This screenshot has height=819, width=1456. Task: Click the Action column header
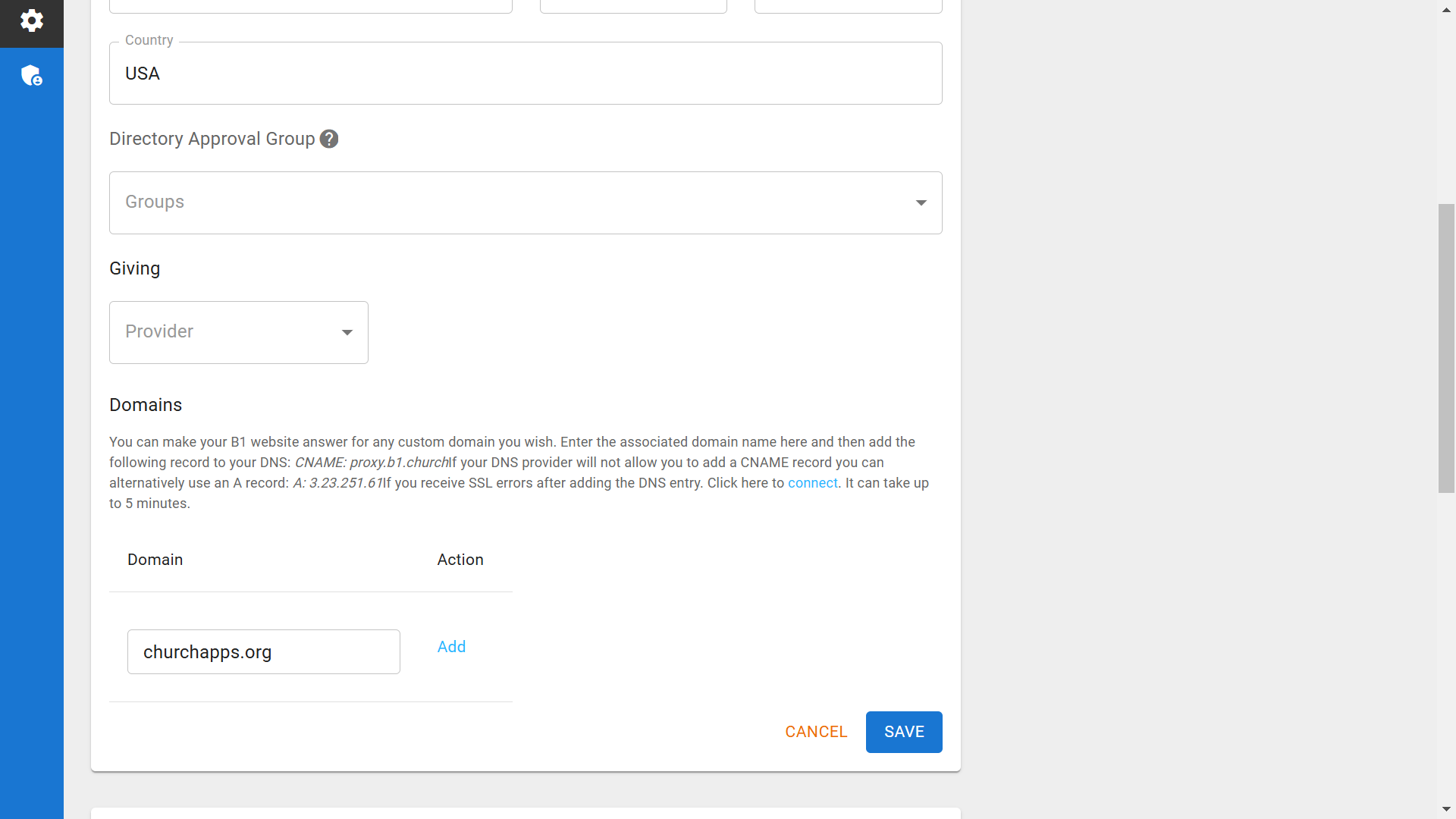[x=460, y=560]
